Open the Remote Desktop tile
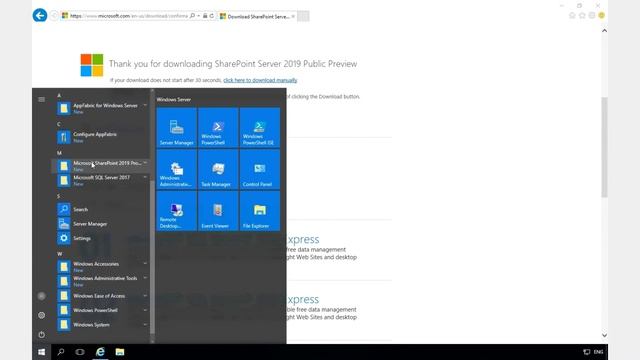The height and width of the screenshot is (360, 640). click(x=176, y=211)
